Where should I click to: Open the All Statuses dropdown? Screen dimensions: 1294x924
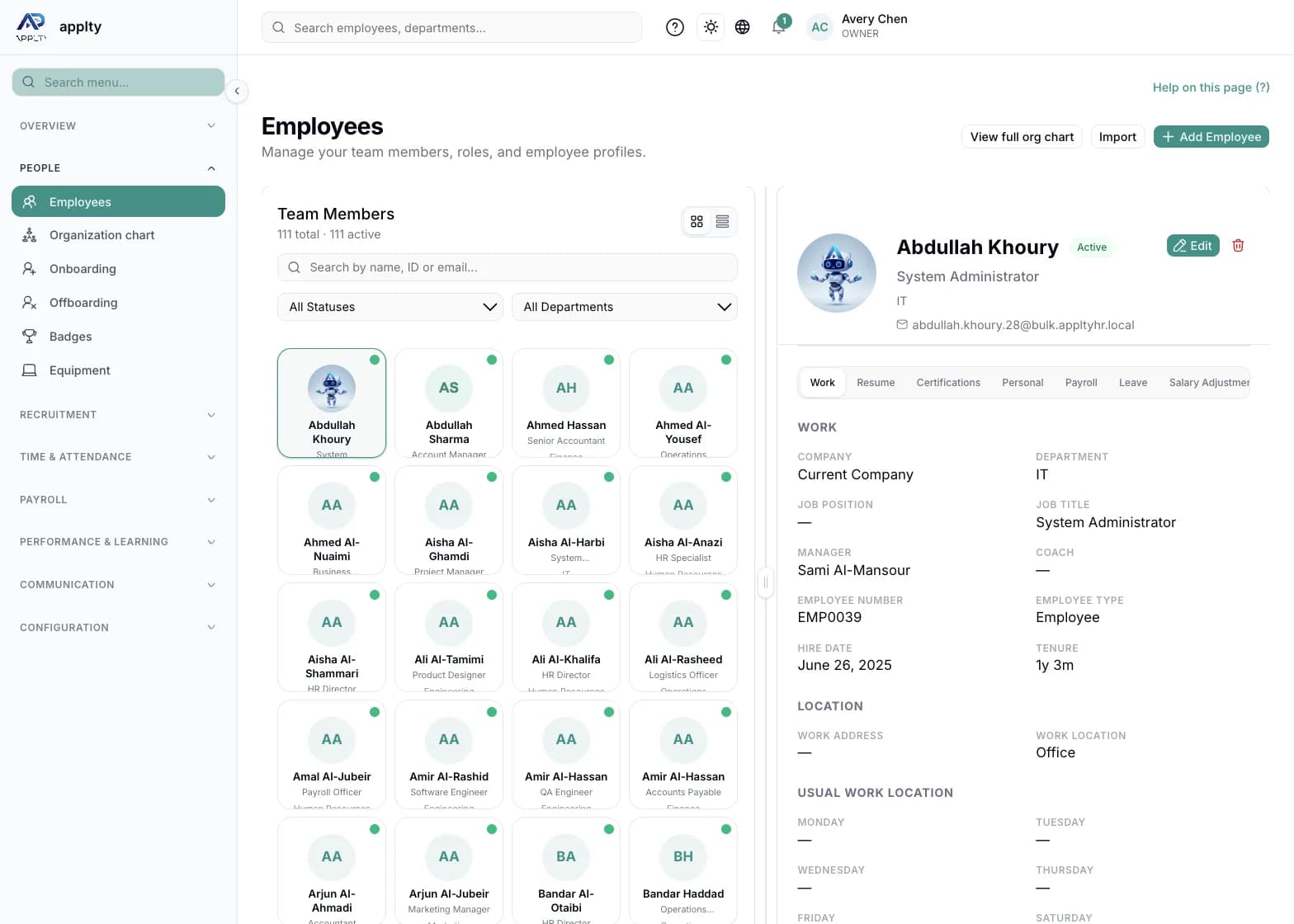(390, 307)
